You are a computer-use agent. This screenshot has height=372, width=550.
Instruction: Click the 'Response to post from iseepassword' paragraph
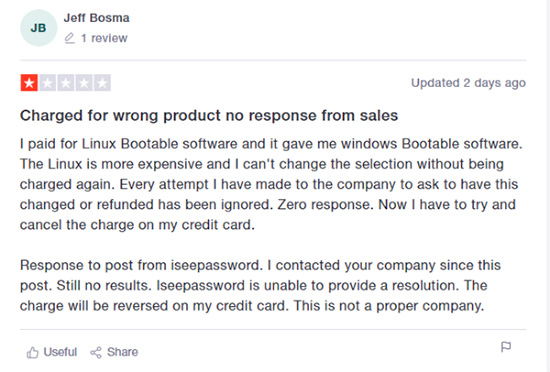(260, 285)
